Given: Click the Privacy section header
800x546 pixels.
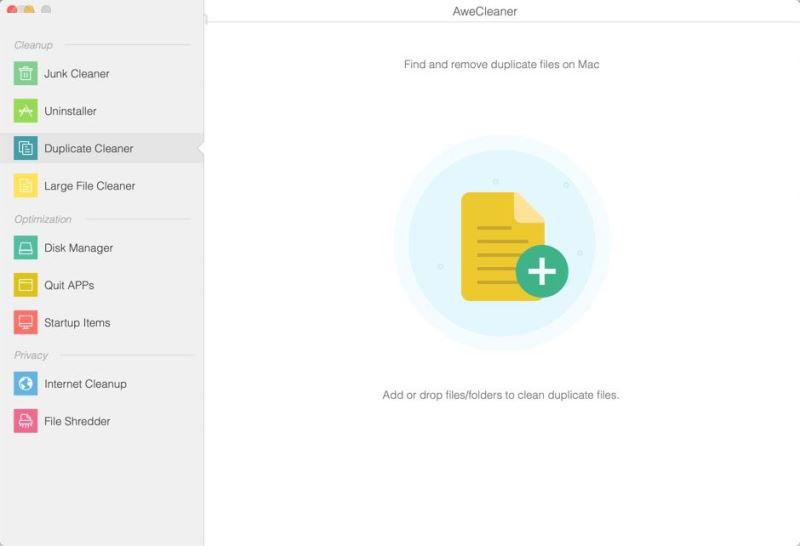Looking at the screenshot, I should (x=31, y=355).
